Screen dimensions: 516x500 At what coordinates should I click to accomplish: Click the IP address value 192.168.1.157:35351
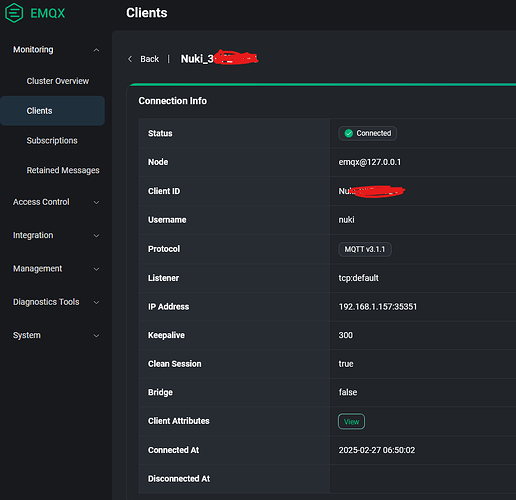pos(378,307)
